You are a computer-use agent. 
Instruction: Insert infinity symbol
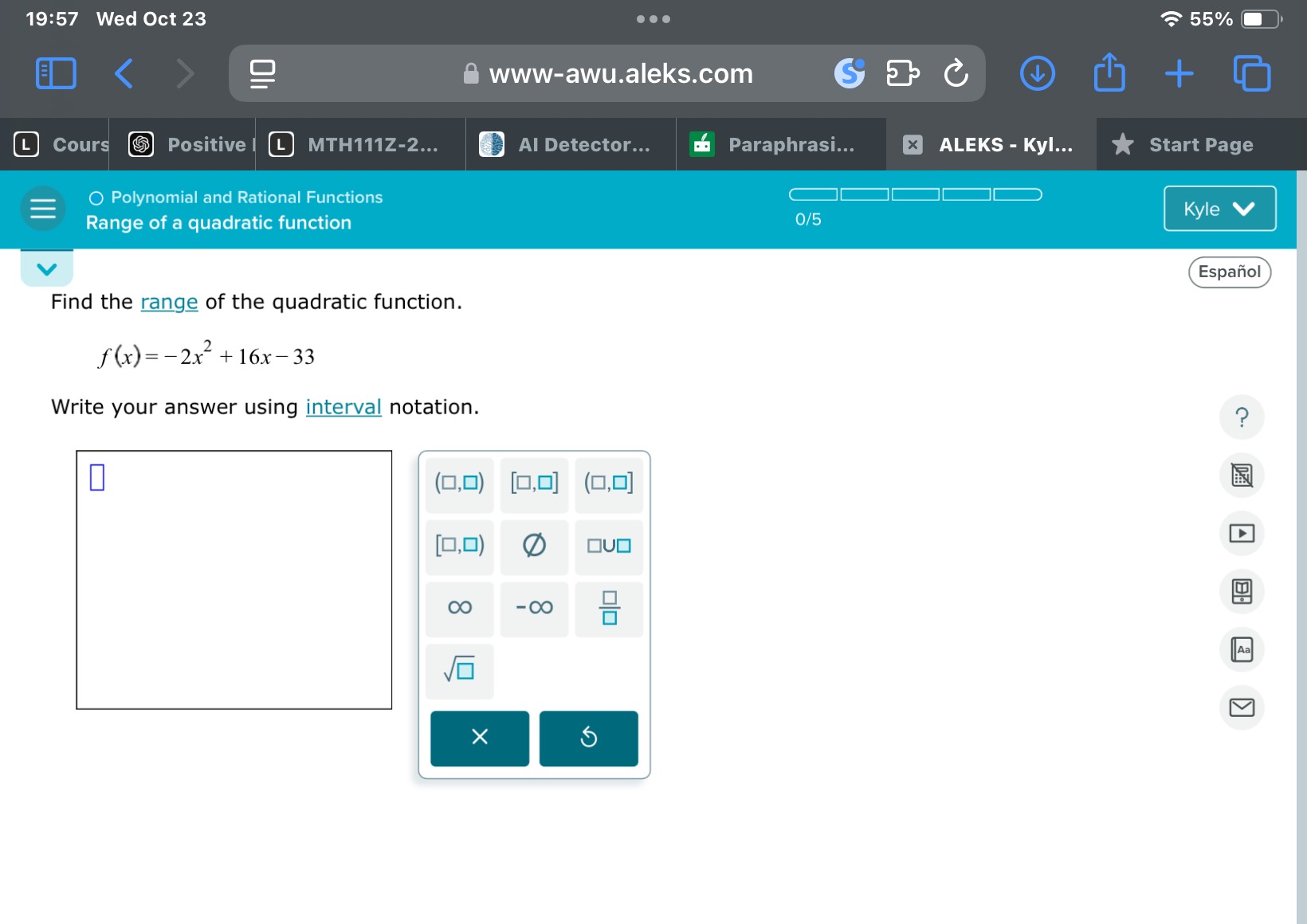point(460,609)
